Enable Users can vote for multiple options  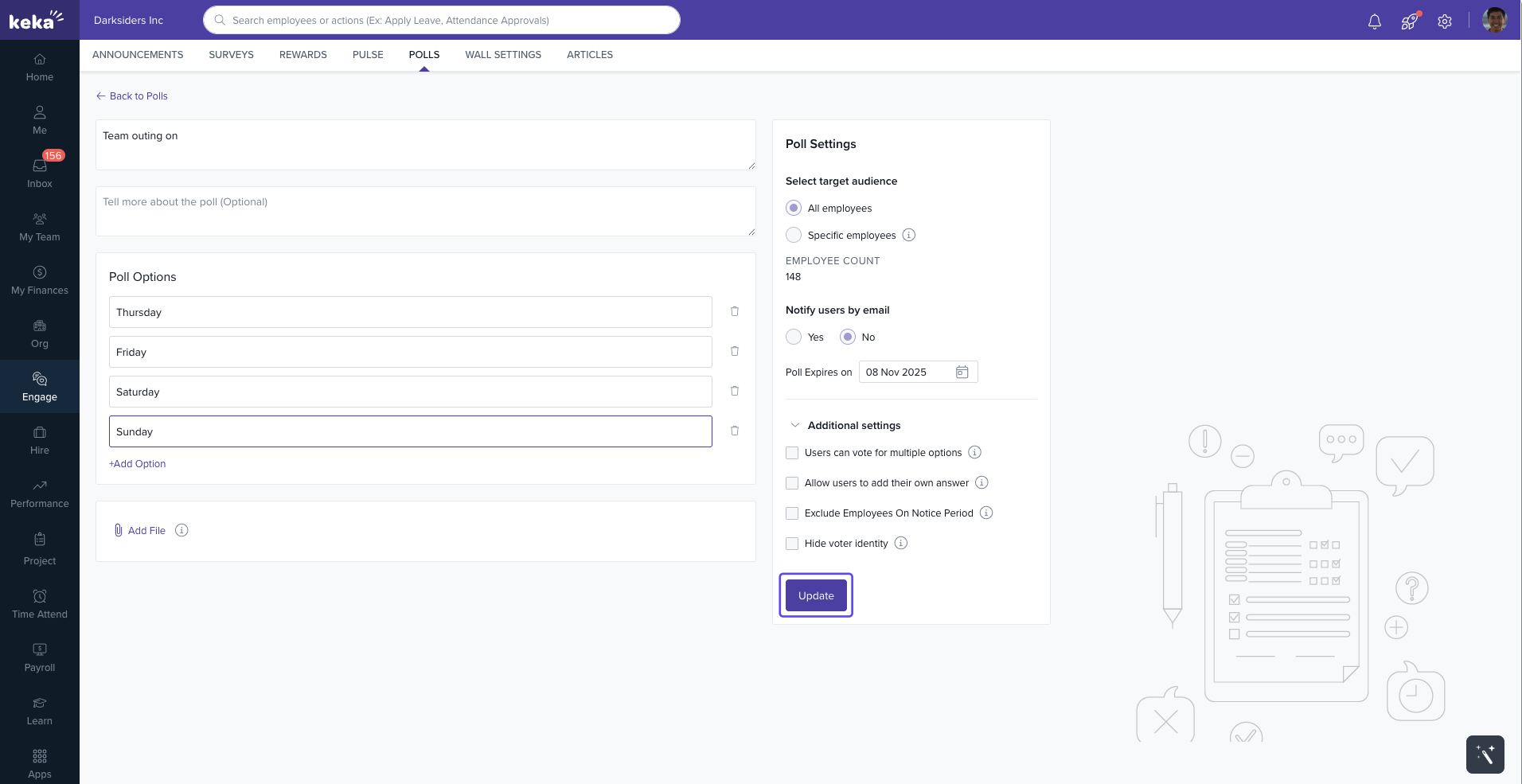click(792, 453)
